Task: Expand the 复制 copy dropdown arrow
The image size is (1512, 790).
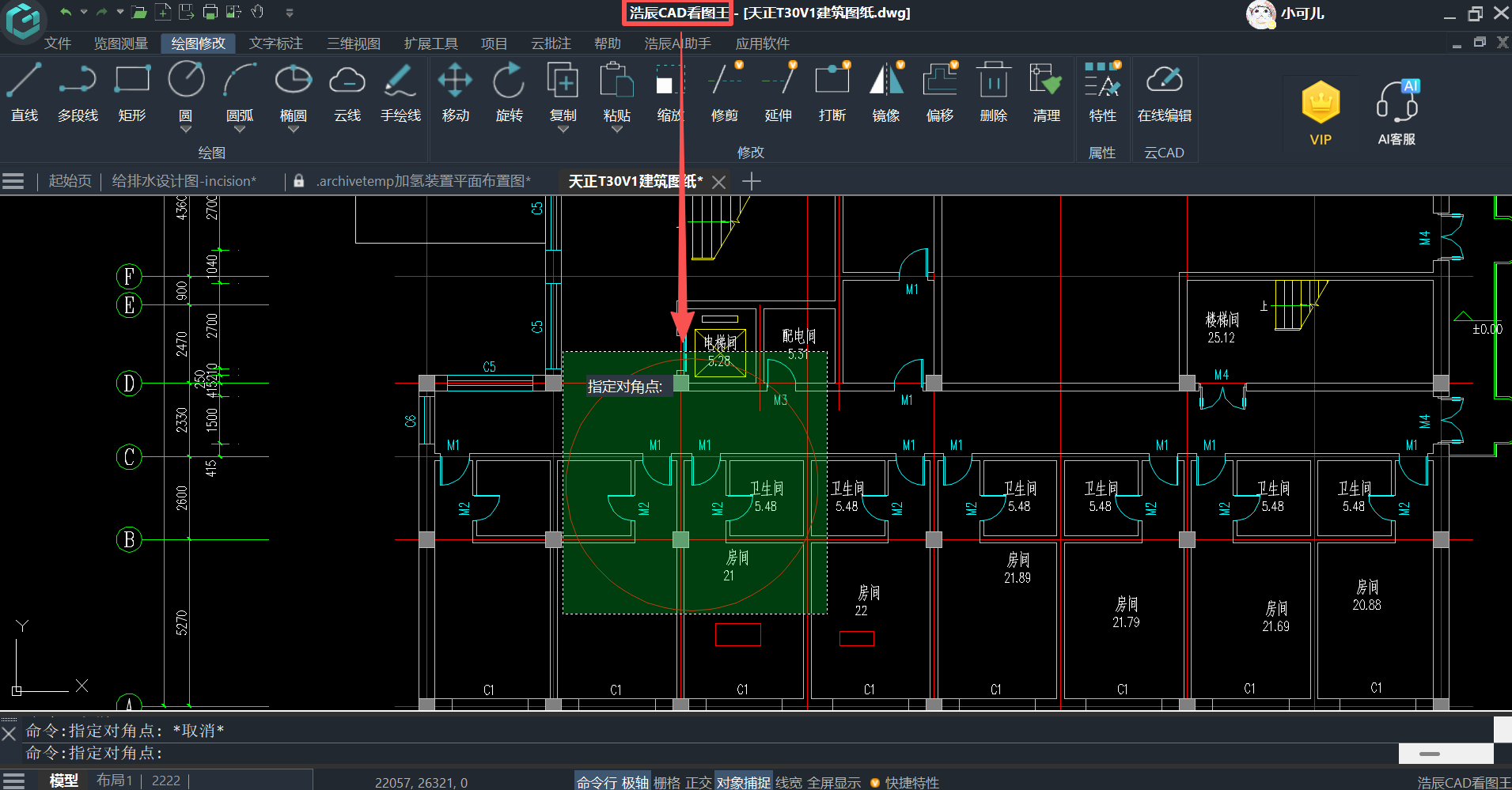Action: tap(563, 130)
